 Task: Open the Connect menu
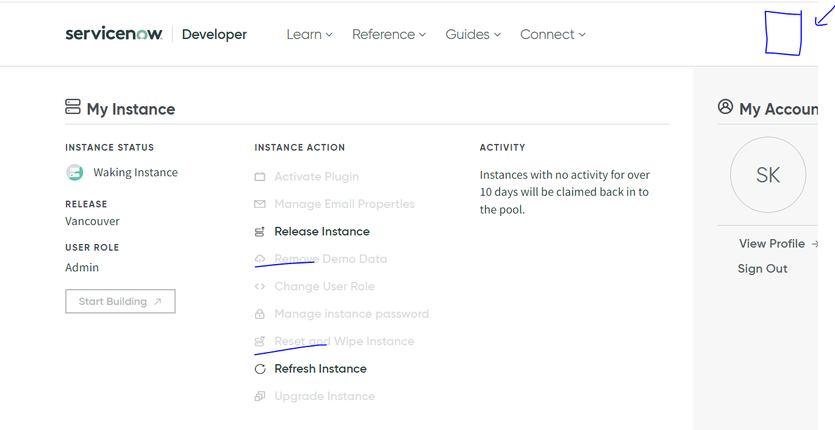[553, 35]
